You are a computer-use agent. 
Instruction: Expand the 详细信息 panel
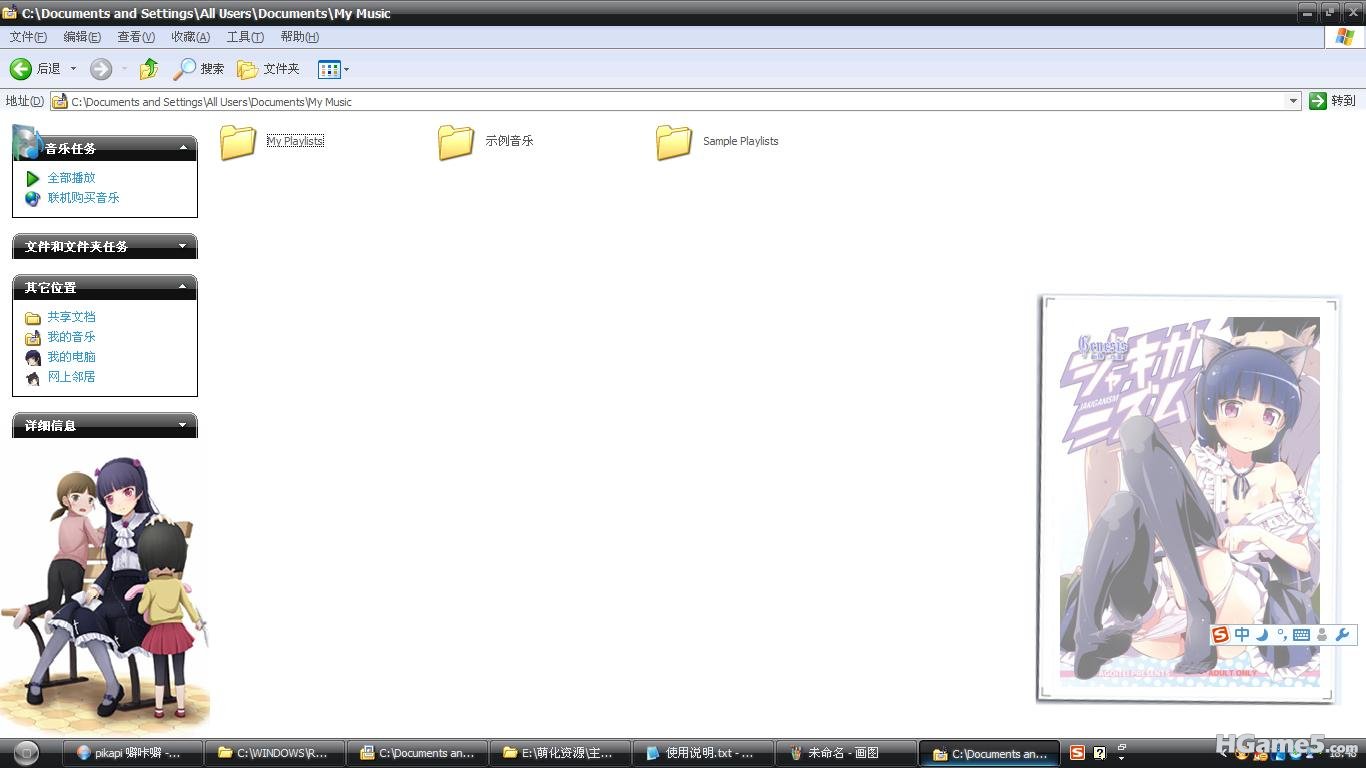[183, 425]
